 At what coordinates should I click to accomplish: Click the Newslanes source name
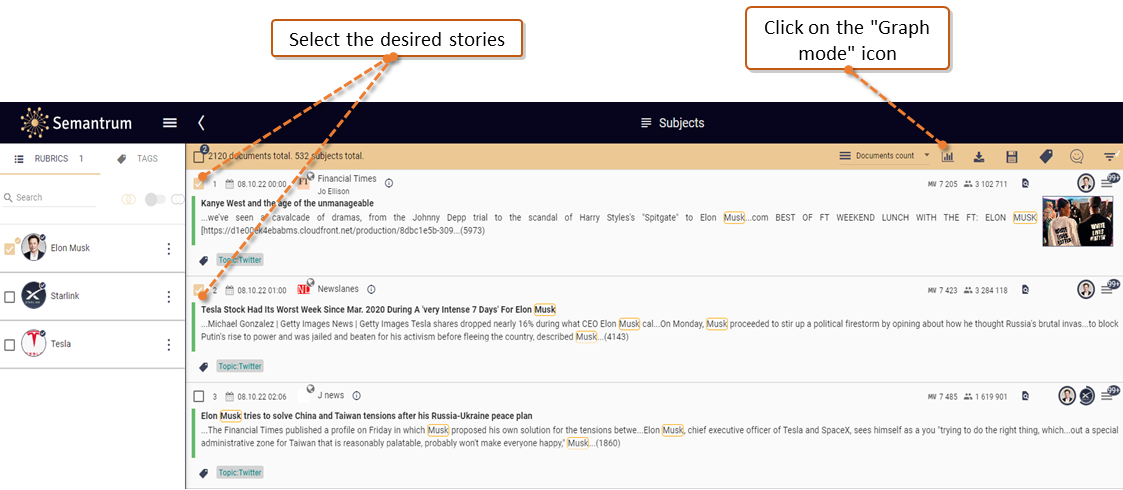(338, 289)
